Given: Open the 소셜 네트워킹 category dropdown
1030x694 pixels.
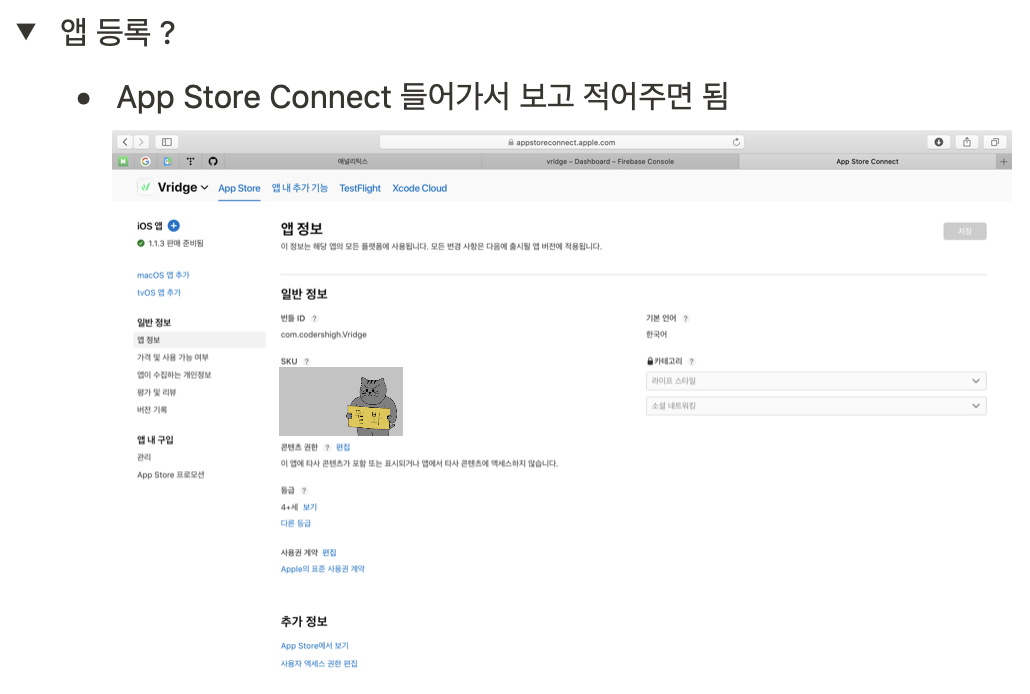Looking at the screenshot, I should click(816, 406).
